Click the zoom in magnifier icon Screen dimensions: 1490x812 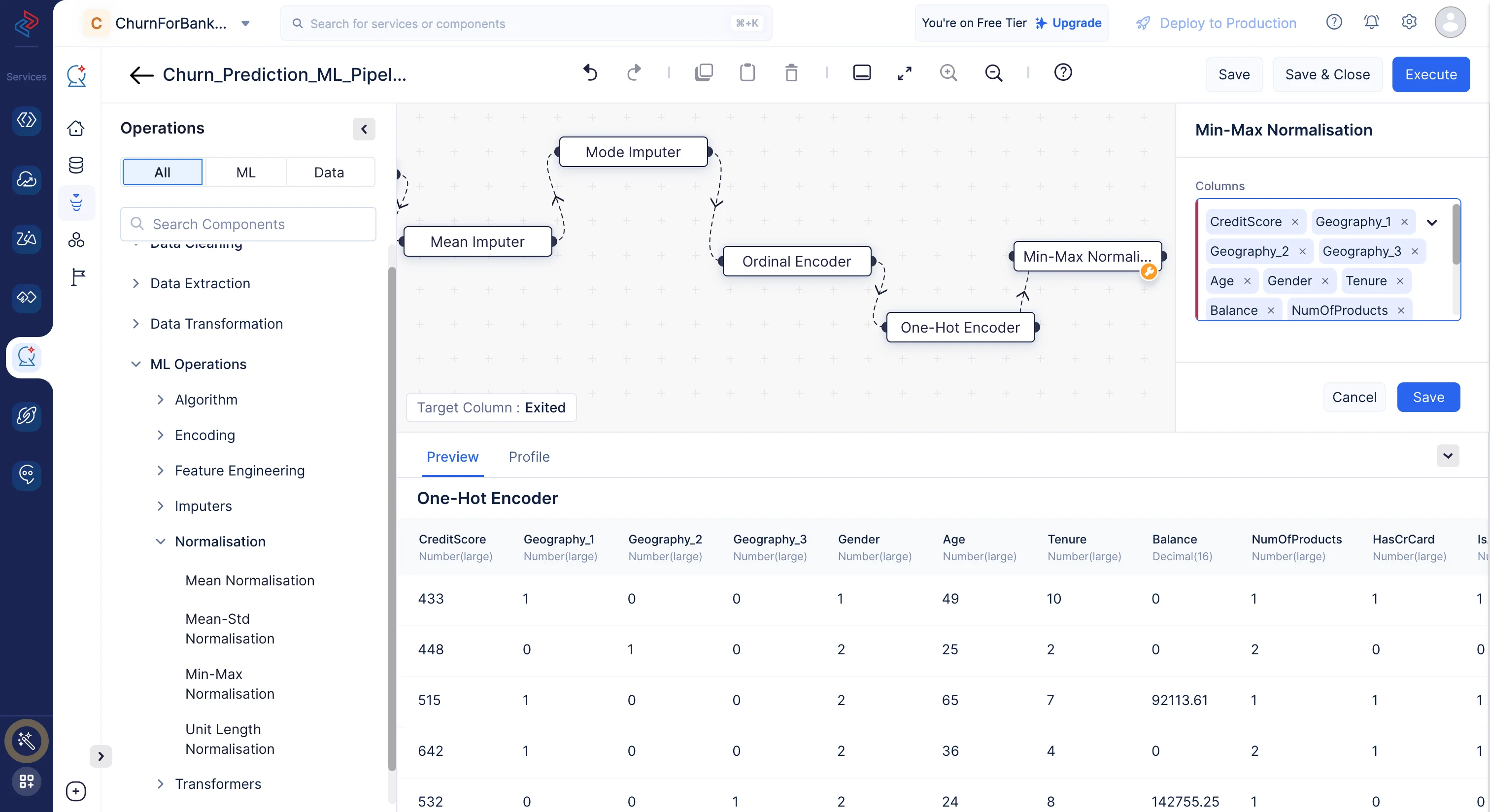click(x=948, y=73)
